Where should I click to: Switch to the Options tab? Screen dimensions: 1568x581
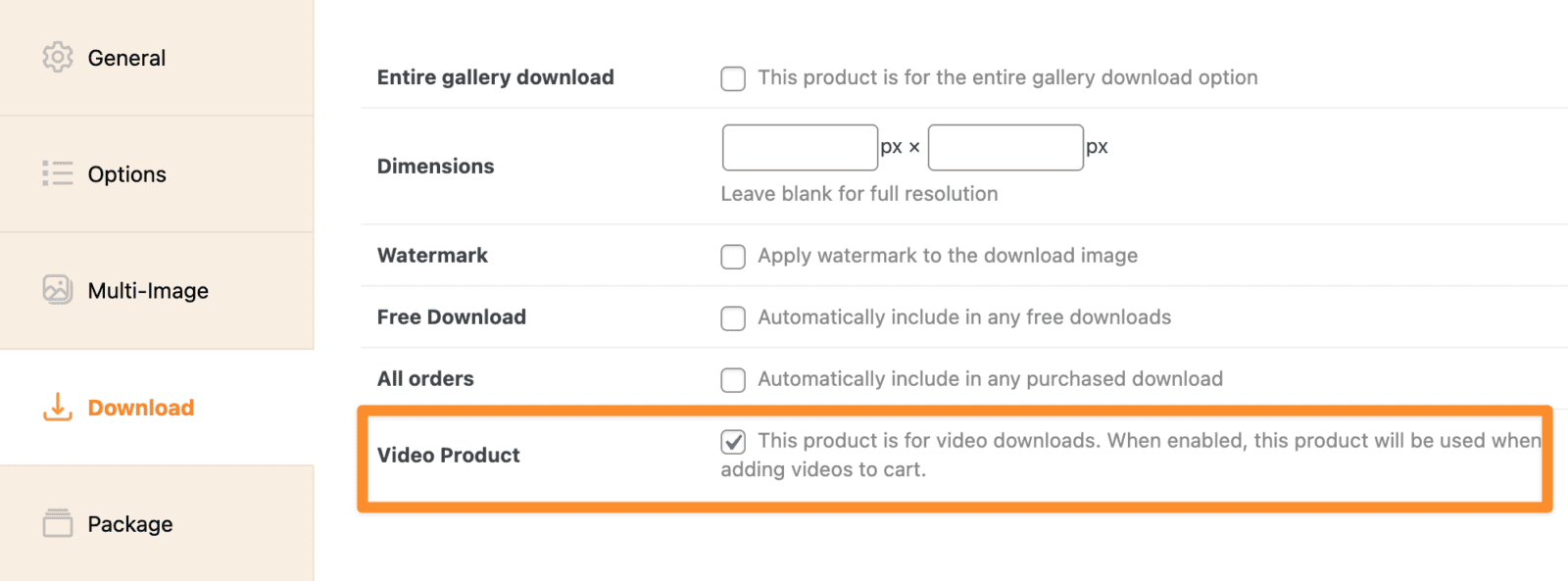pos(126,174)
